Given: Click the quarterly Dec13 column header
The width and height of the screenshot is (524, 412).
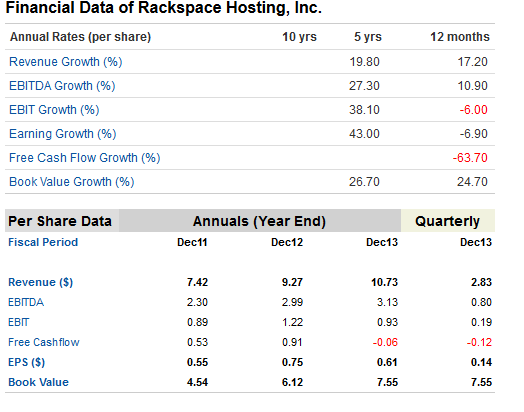Looking at the screenshot, I should (476, 242).
